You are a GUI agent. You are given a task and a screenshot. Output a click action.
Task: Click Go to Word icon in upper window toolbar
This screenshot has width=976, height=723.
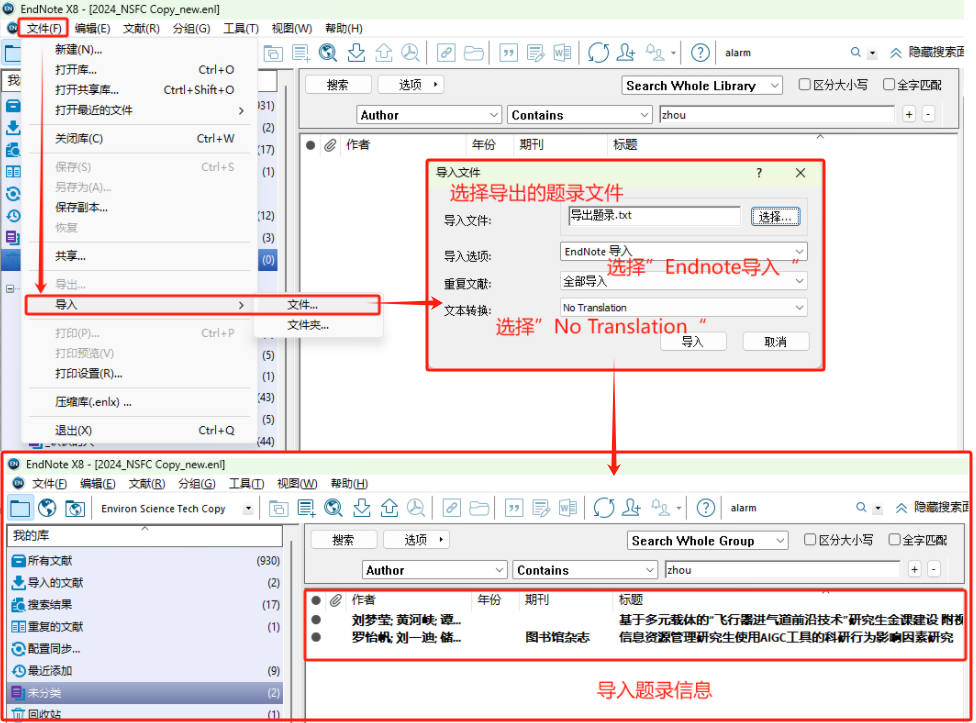[562, 53]
